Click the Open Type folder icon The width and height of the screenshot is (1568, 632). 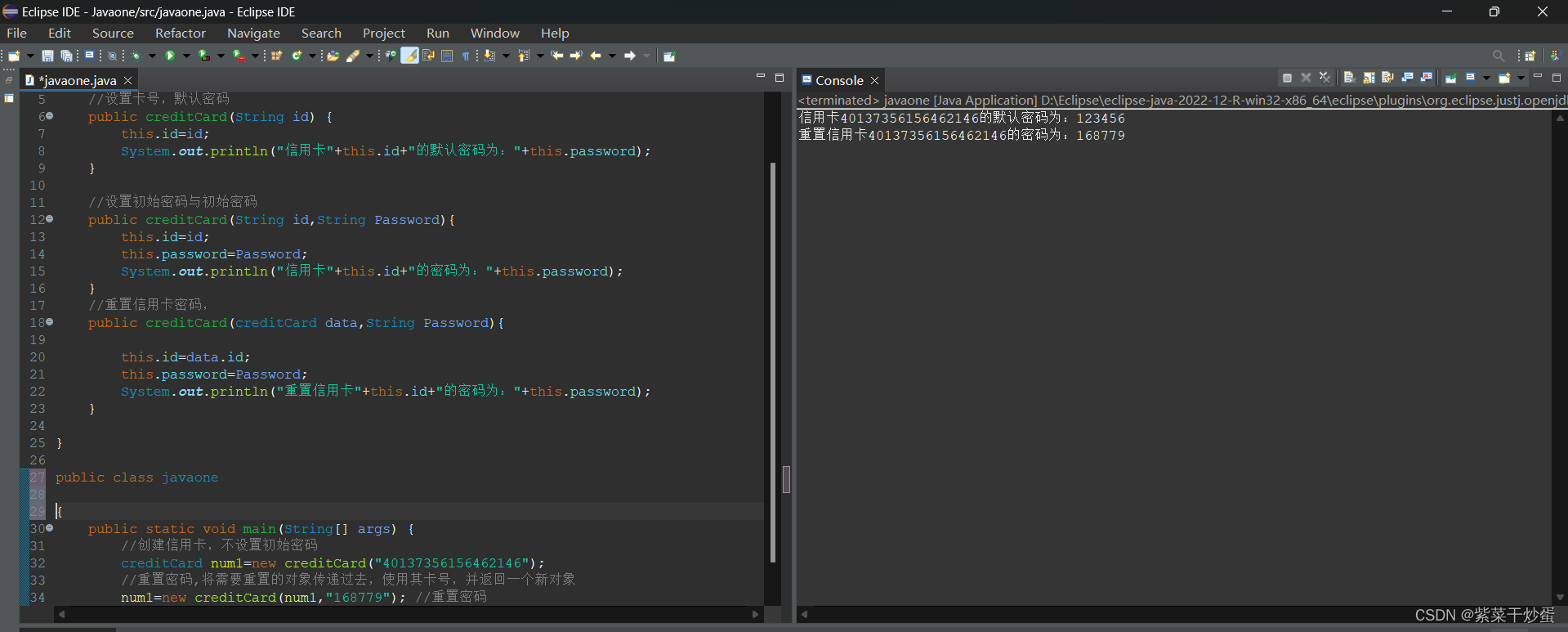333,56
